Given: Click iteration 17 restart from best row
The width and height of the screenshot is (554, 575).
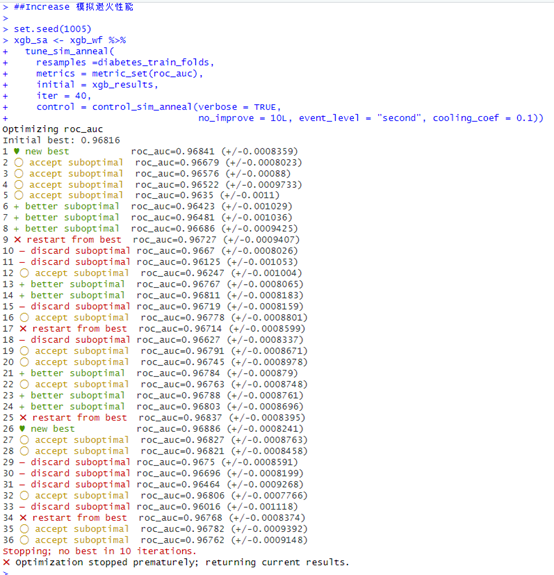Looking at the screenshot, I should tap(154, 329).
